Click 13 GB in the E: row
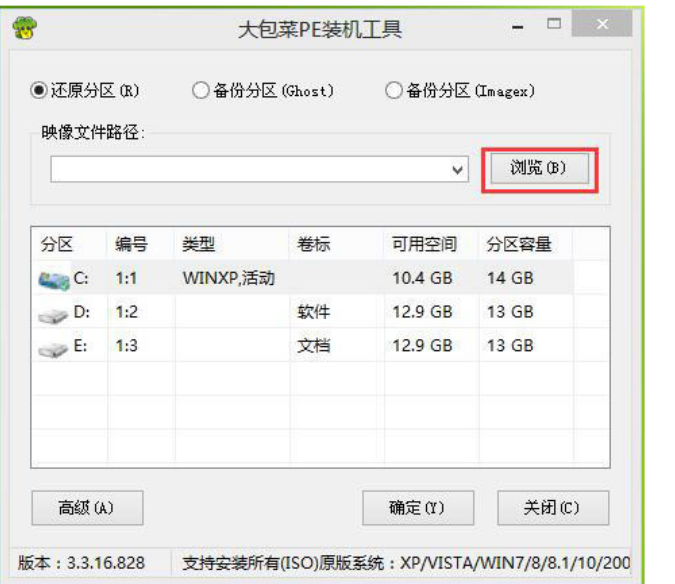This screenshot has height=584, width=675. [510, 346]
